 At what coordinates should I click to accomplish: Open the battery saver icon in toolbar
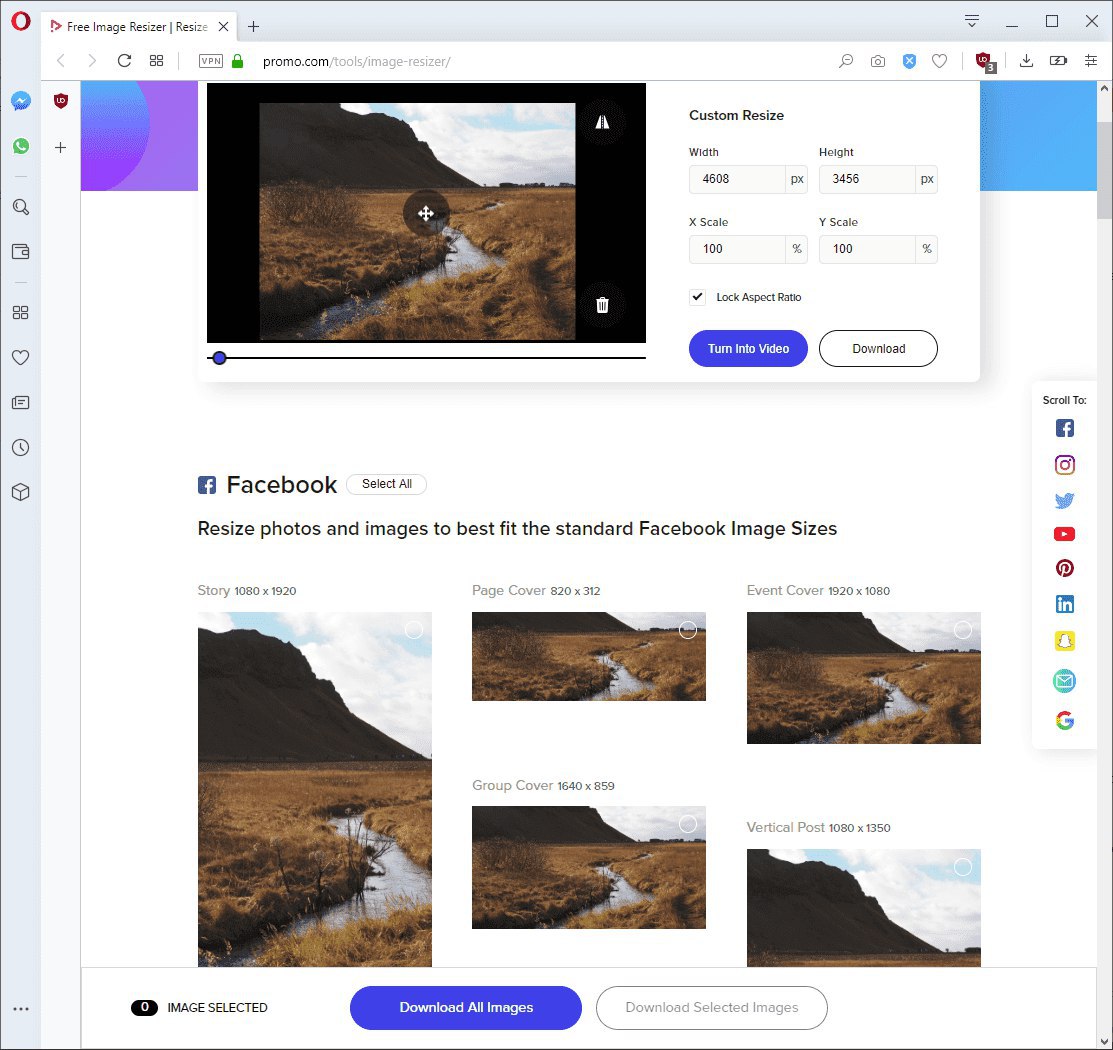1058,61
